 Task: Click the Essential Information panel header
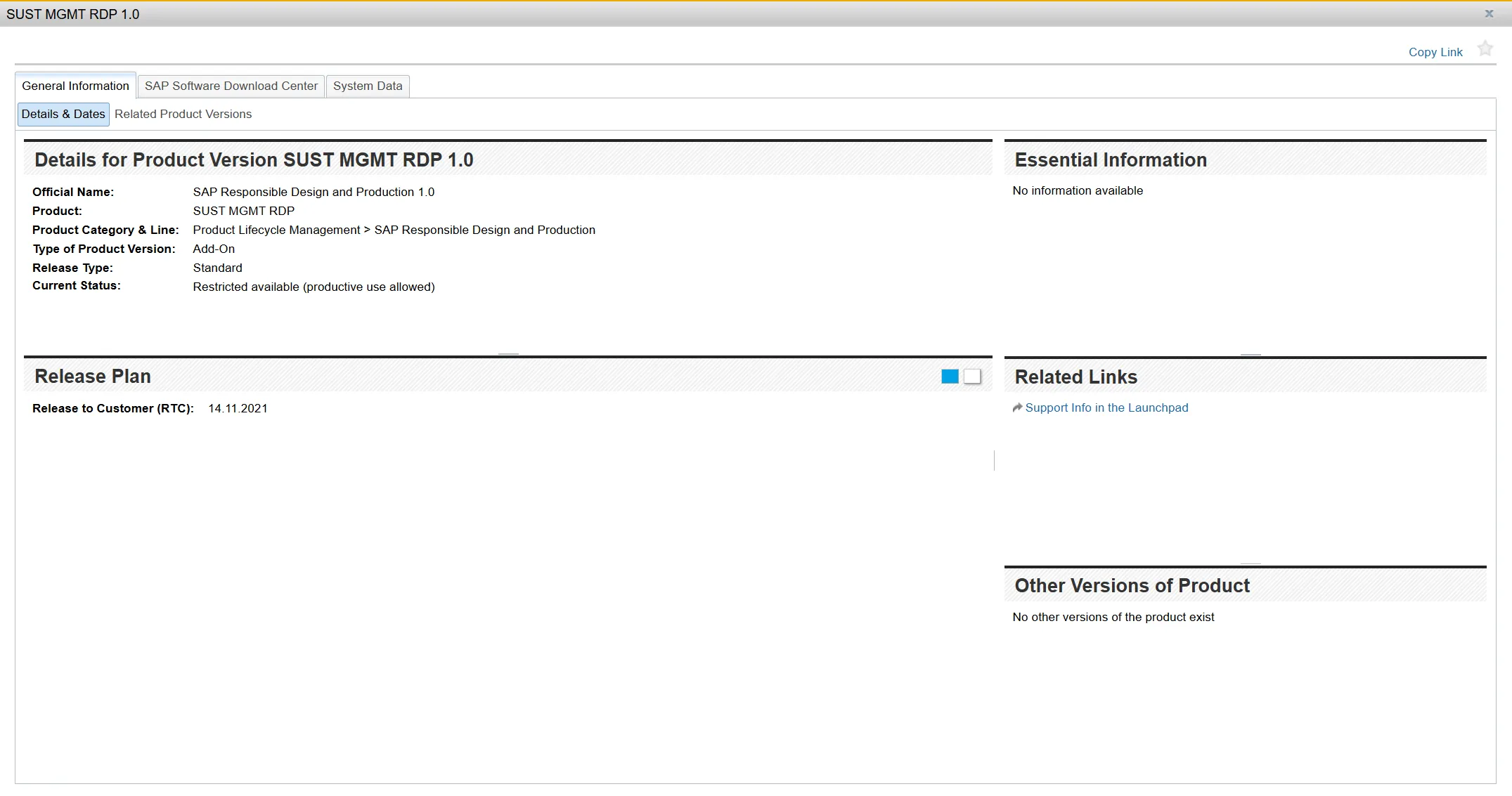pyautogui.click(x=1111, y=160)
